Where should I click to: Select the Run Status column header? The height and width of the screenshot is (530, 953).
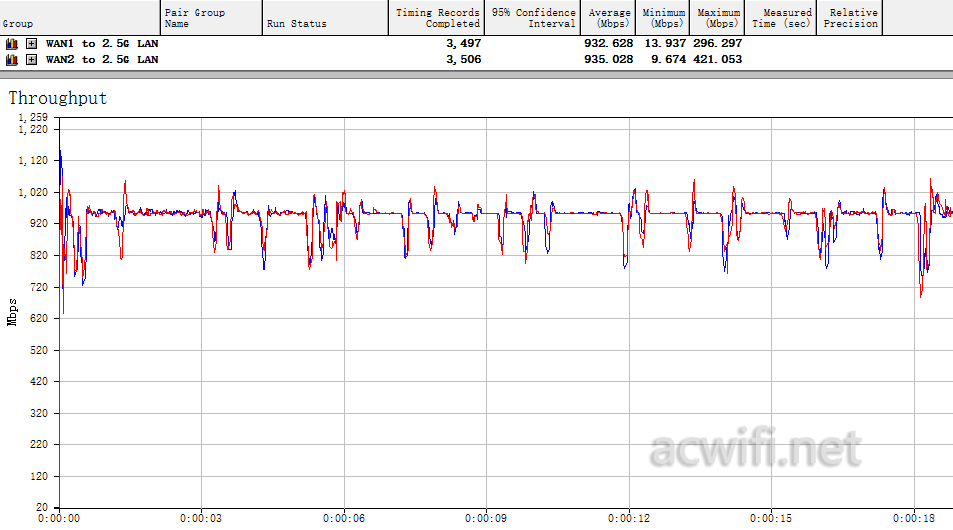[325, 18]
